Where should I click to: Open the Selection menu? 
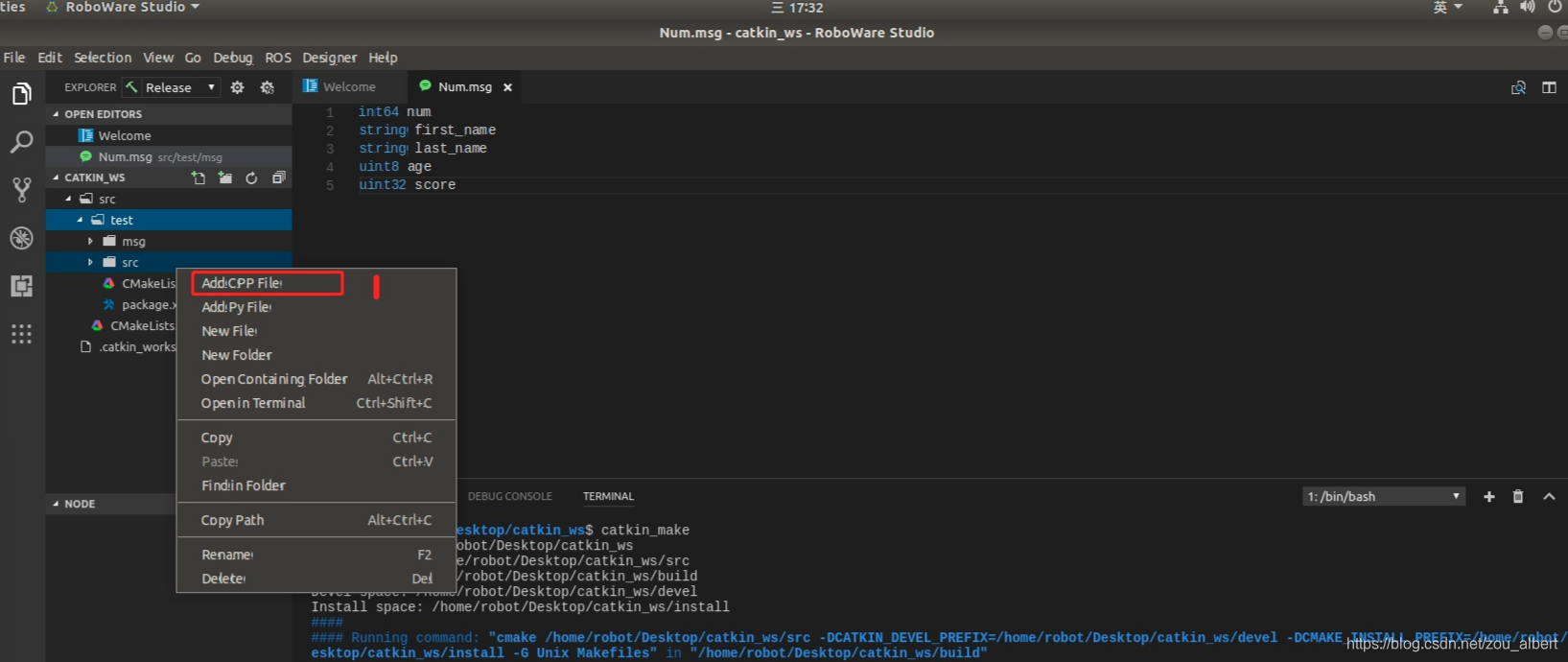[x=103, y=58]
